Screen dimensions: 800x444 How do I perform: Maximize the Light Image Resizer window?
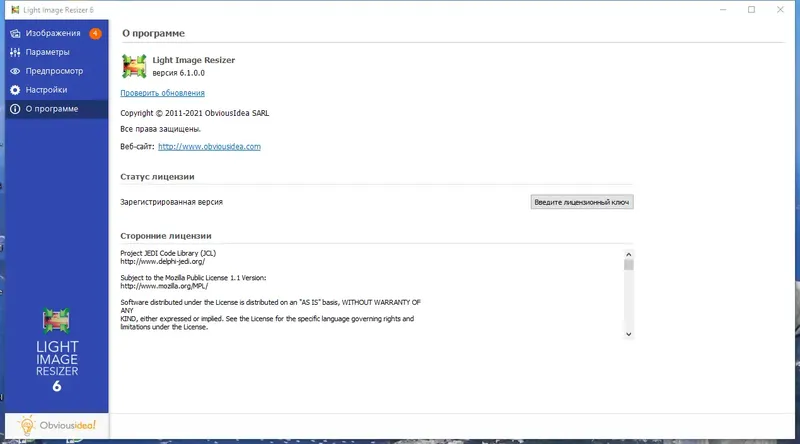click(x=752, y=10)
